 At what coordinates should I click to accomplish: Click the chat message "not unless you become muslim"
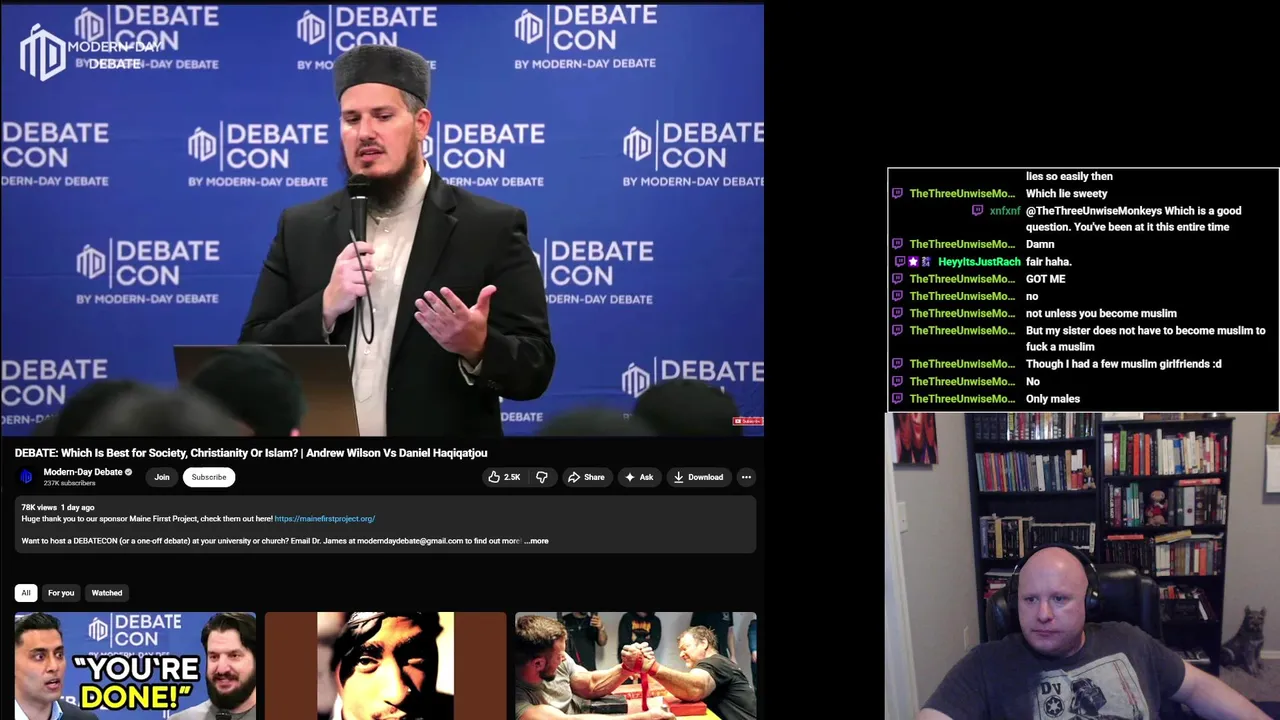pyautogui.click(x=1101, y=313)
